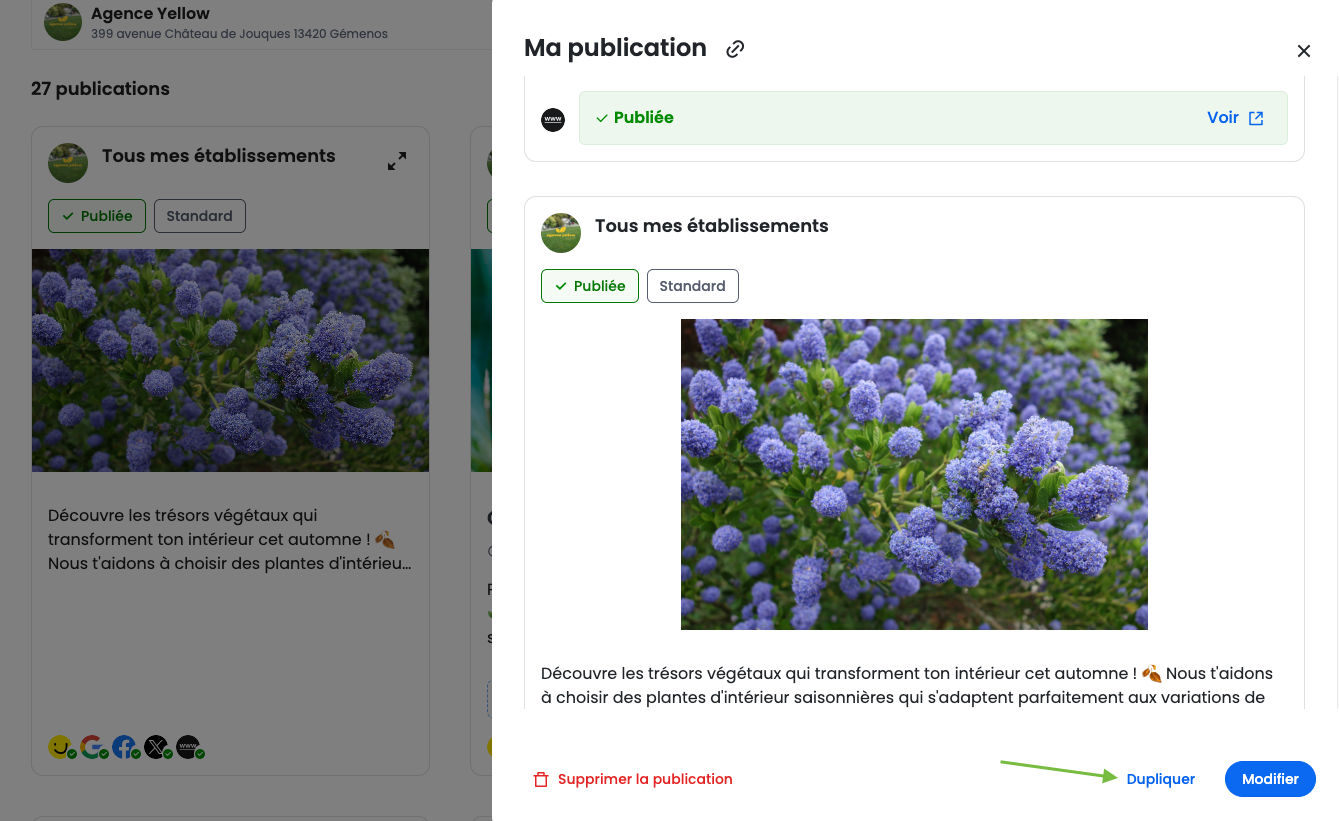The image size is (1339, 821).
Task: Open the large blue flowers image in panel
Action: pos(914,474)
